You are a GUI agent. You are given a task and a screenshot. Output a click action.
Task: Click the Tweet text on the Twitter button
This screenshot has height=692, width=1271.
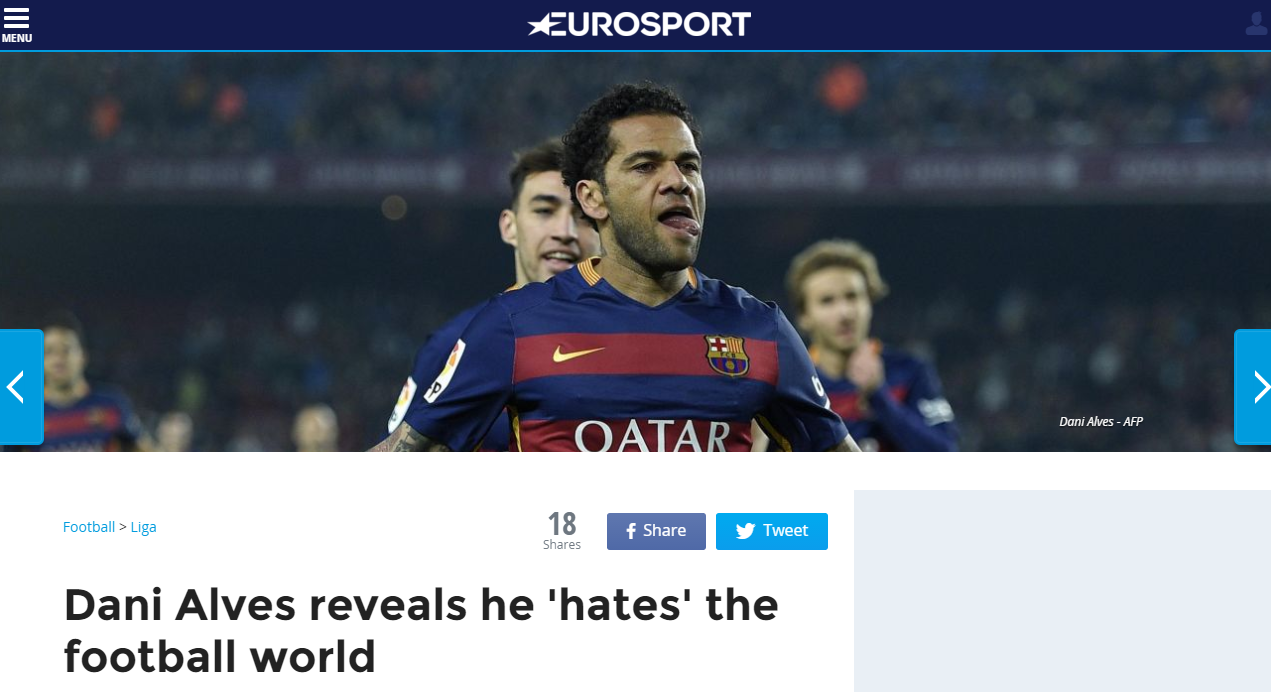coord(785,531)
